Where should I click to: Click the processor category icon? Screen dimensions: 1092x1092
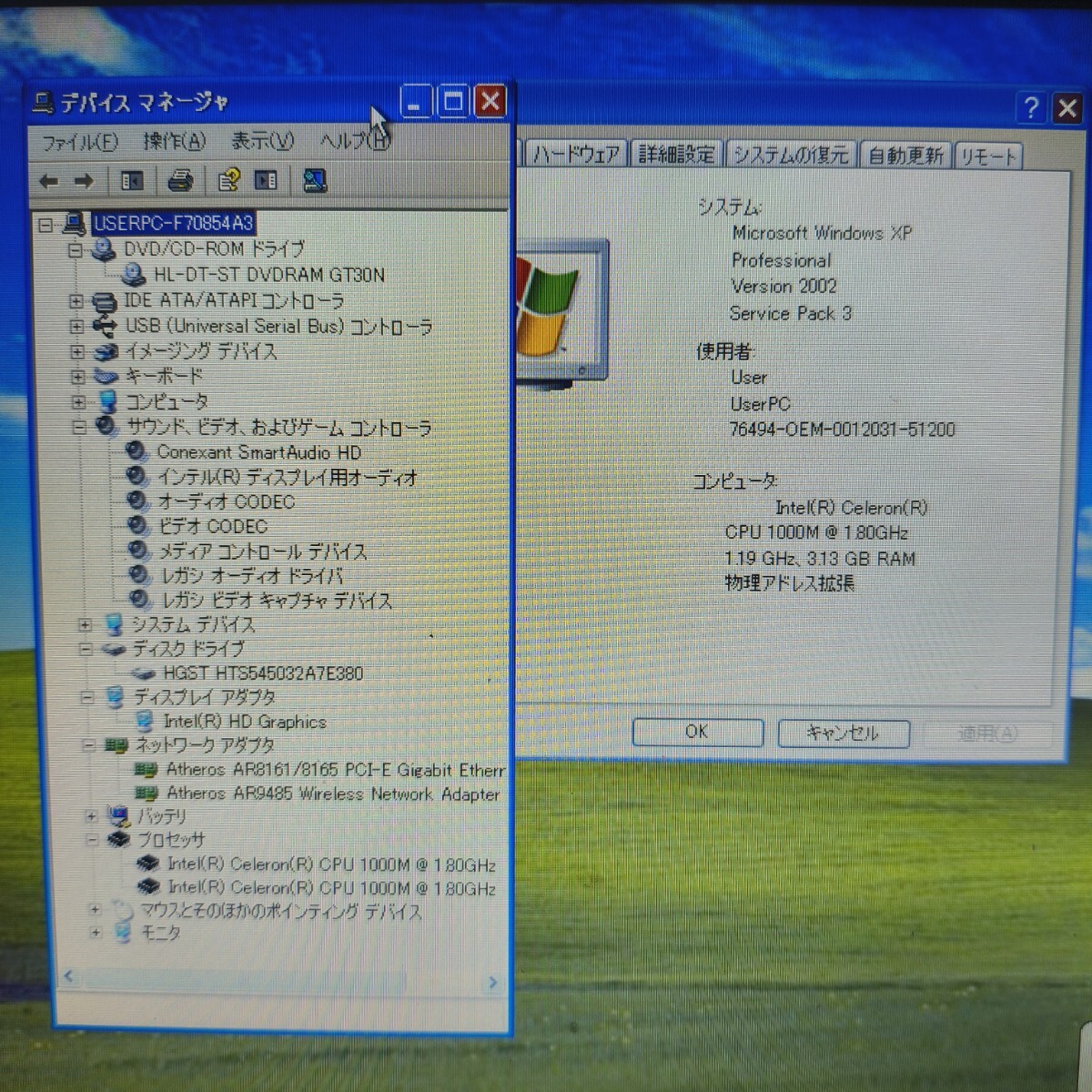pos(119,839)
